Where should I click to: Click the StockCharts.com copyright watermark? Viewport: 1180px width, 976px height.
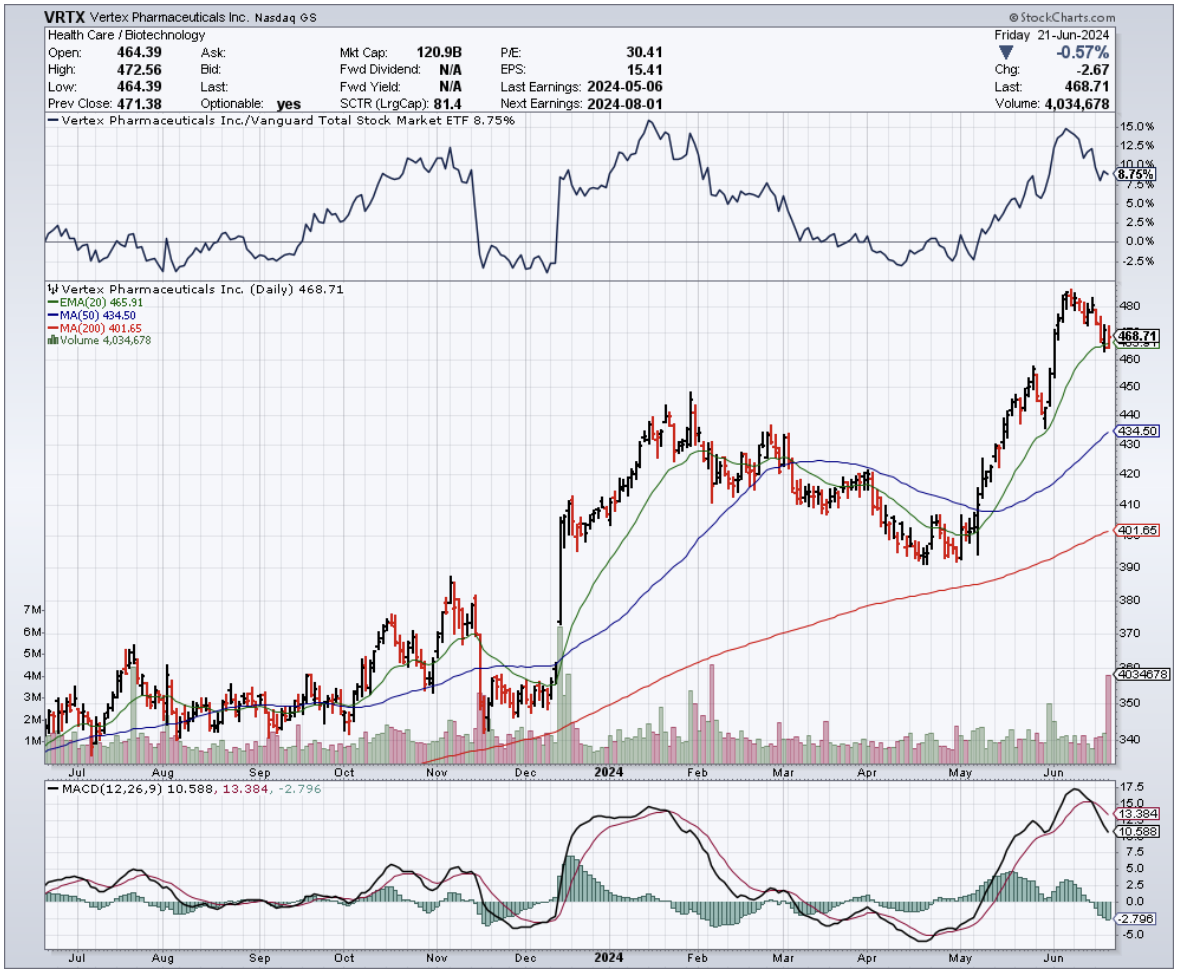1062,18
